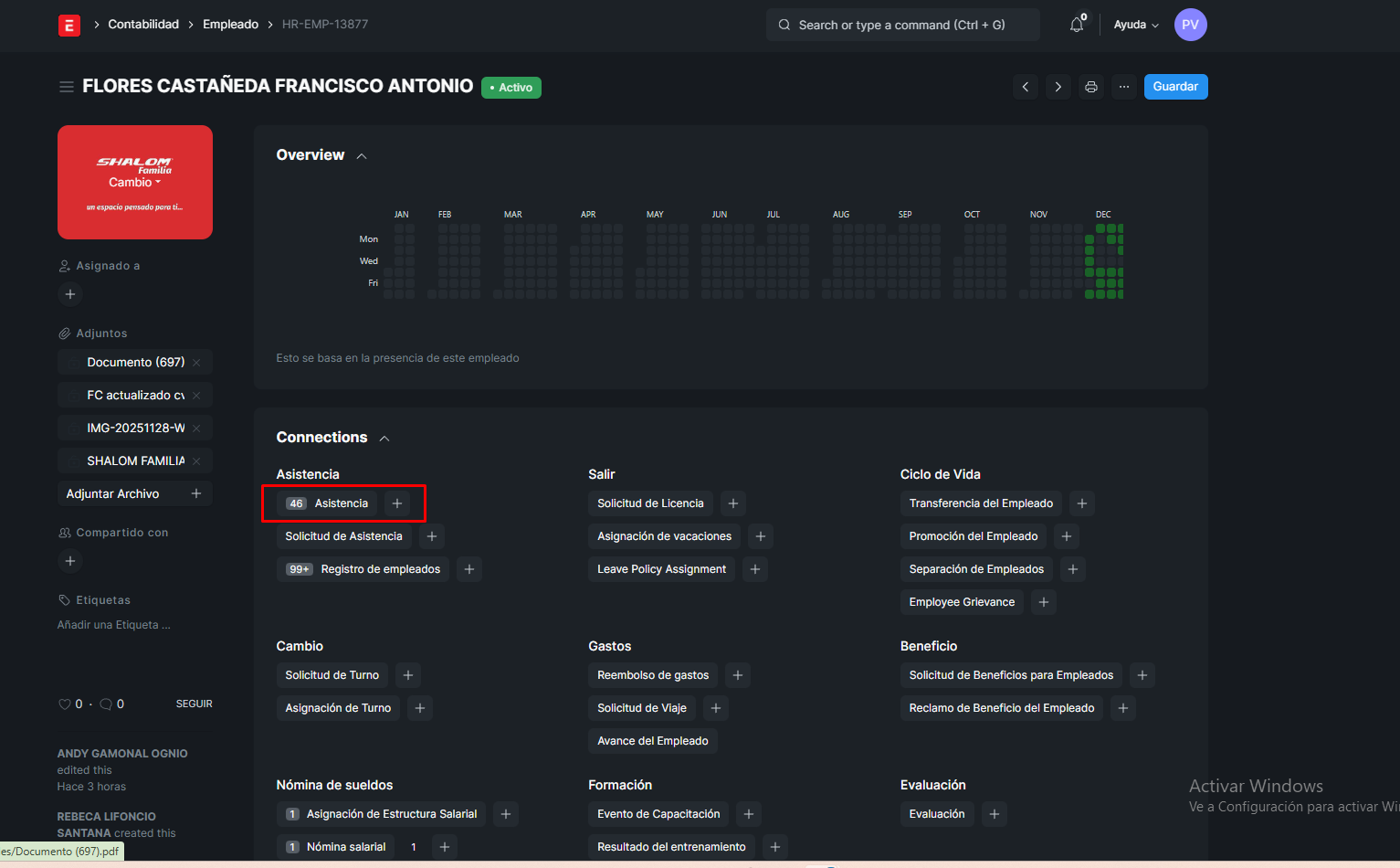1400x868 pixels.
Task: Collapse the Overview section
Action: point(362,156)
